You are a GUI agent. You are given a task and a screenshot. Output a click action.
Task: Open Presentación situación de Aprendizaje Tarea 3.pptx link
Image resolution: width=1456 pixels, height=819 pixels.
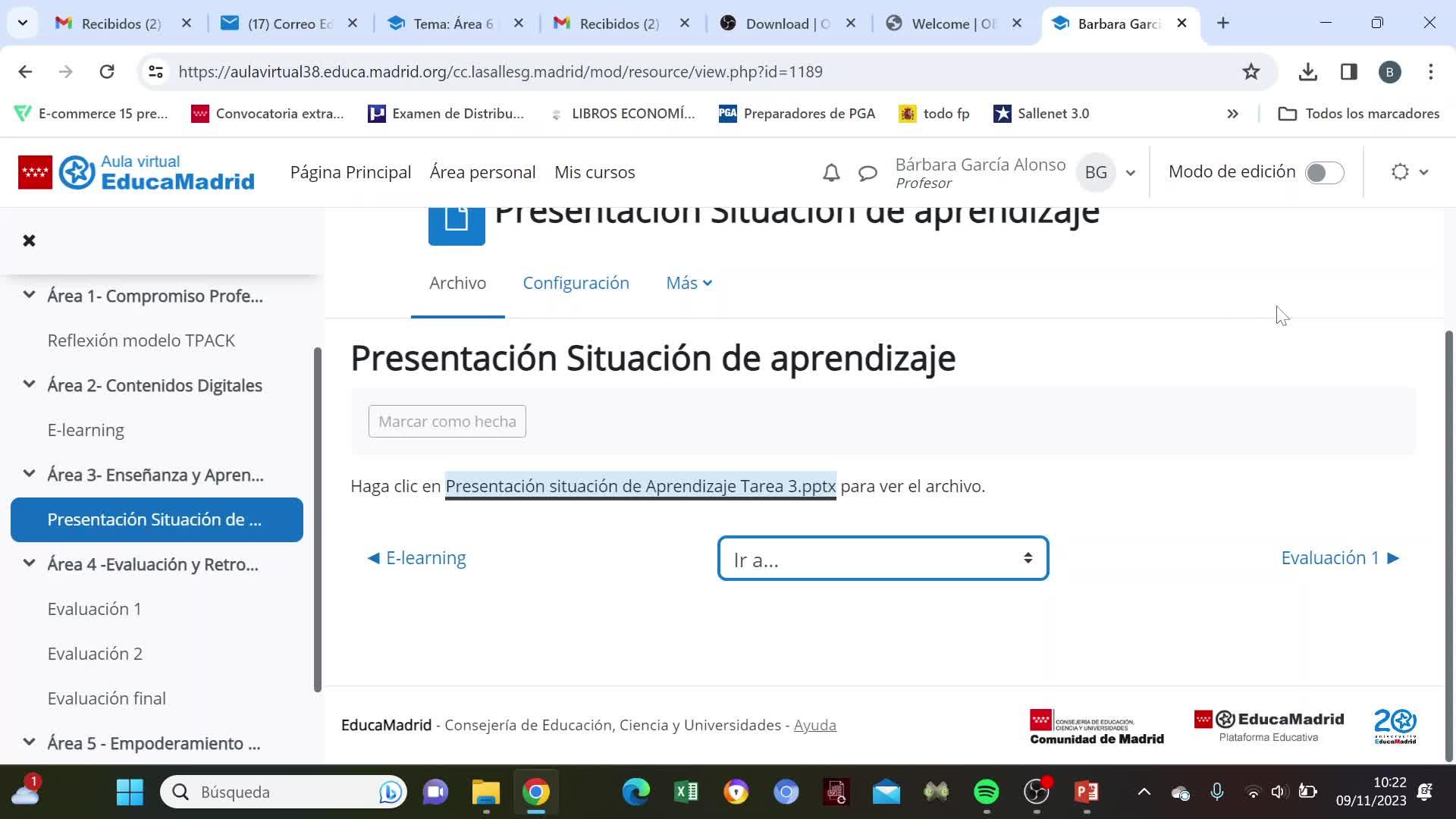(640, 486)
